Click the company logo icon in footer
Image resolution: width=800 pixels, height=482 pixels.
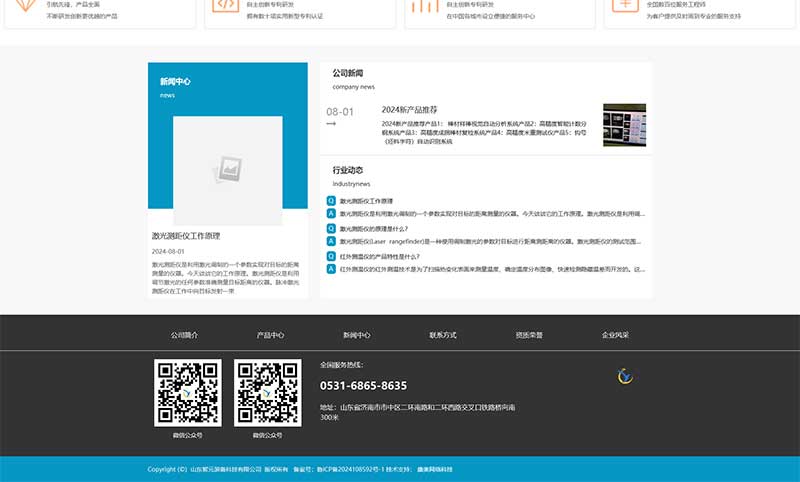(x=626, y=376)
